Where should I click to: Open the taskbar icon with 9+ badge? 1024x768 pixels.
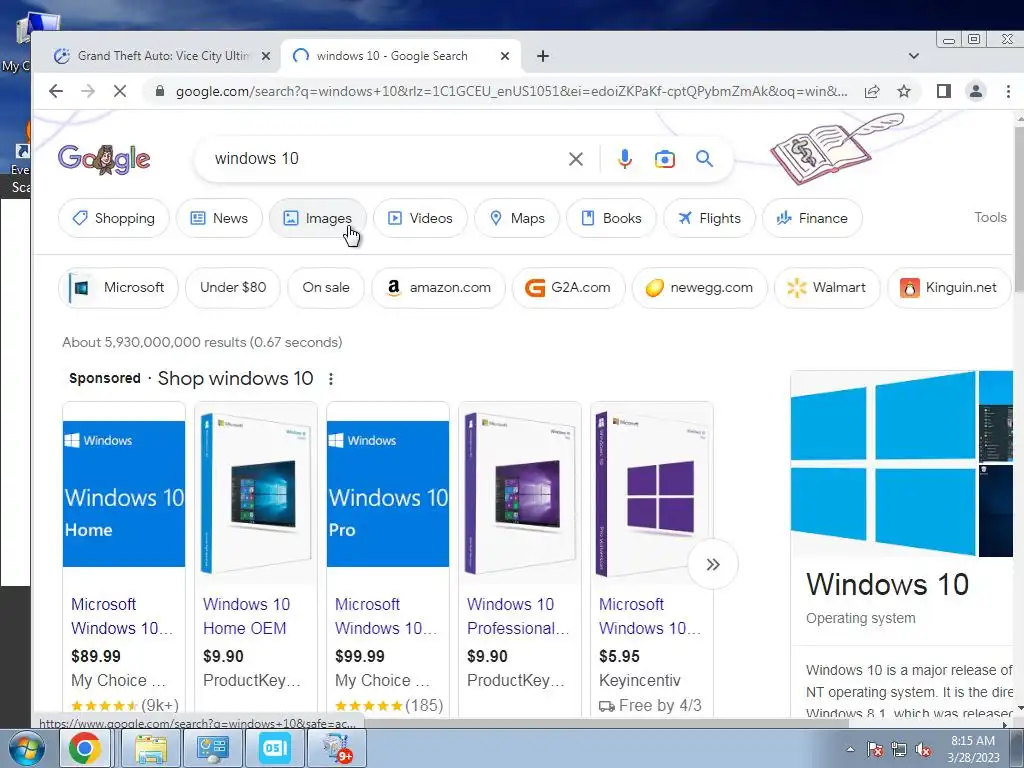click(336, 748)
